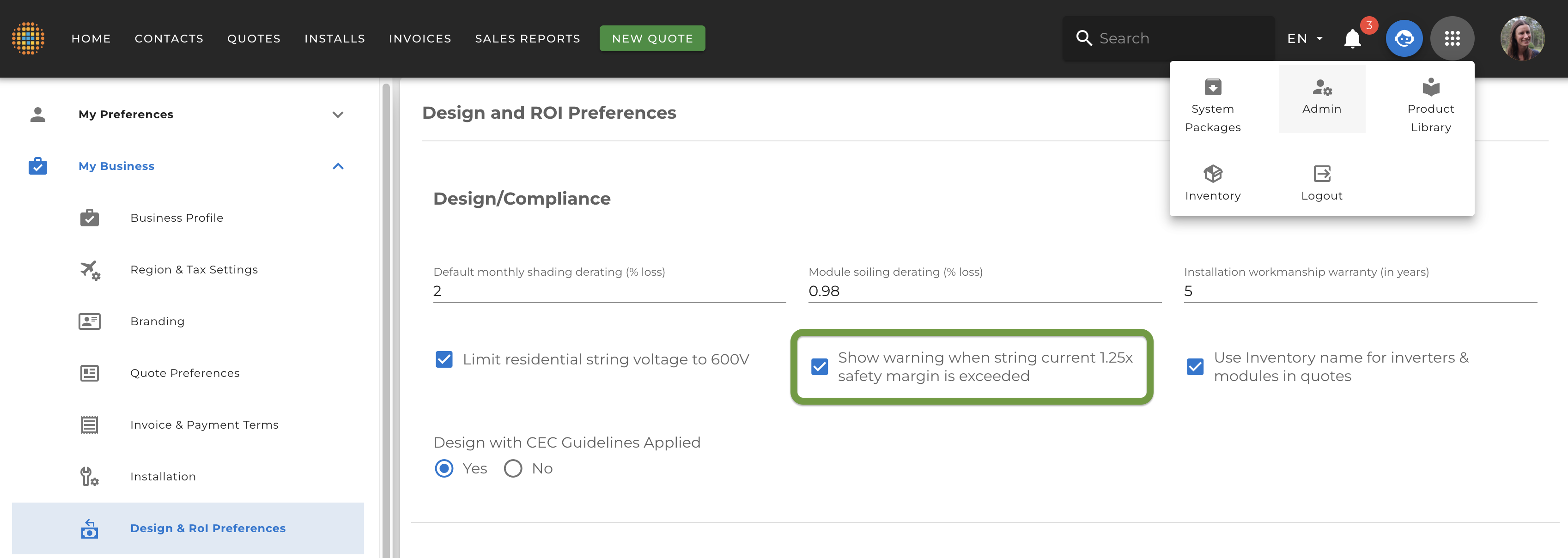Click Design & RoI Preferences money icon
Viewport: 1568px width, 558px height.
(x=90, y=528)
